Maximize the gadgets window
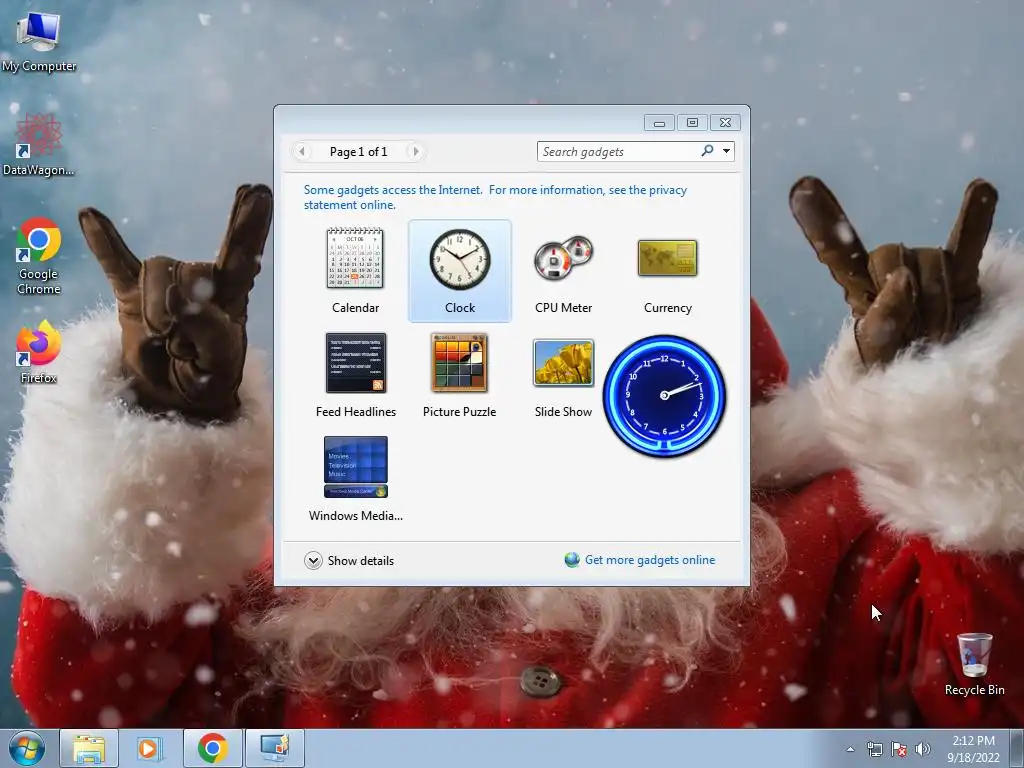This screenshot has height=768, width=1024. [x=692, y=123]
